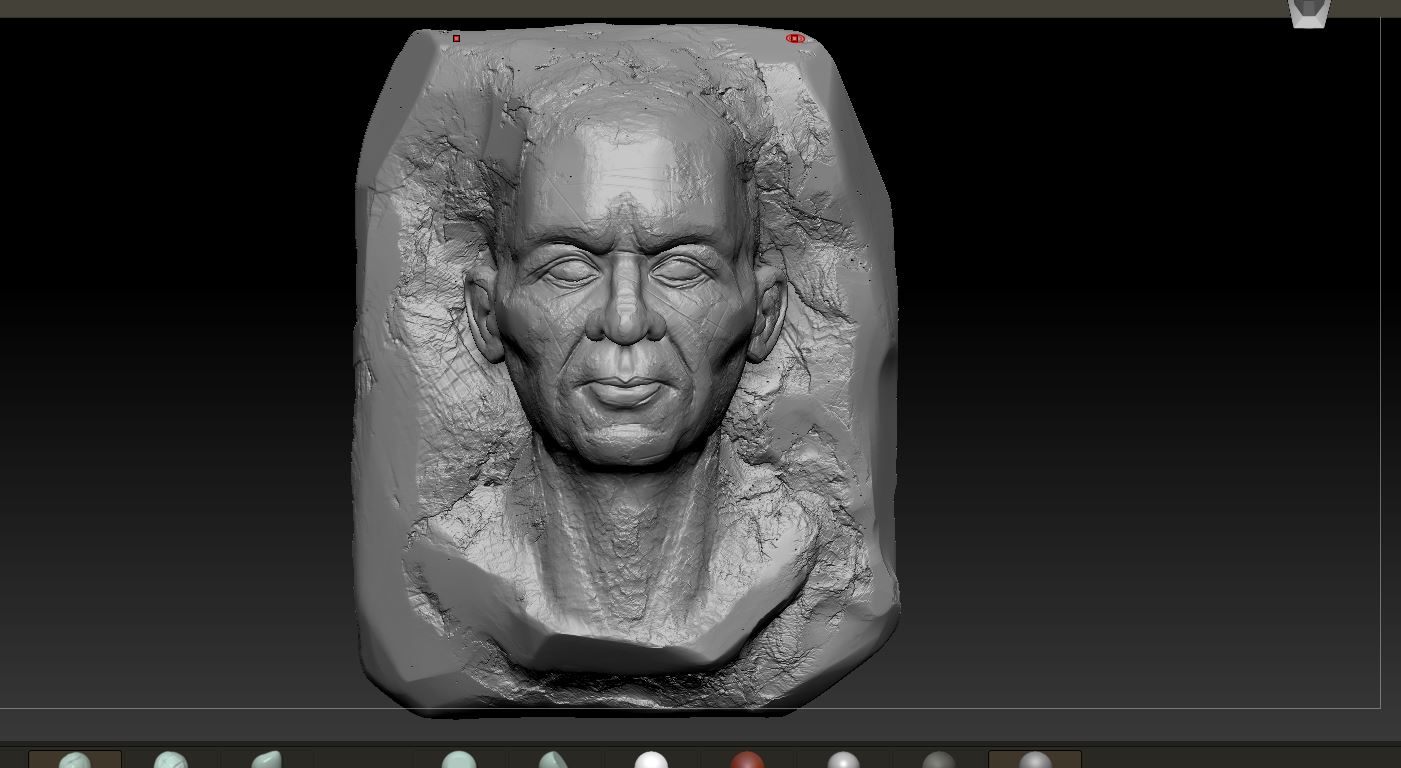The image size is (1401, 768).
Task: Click the small red square marker above the canvas
Action: click(x=456, y=37)
